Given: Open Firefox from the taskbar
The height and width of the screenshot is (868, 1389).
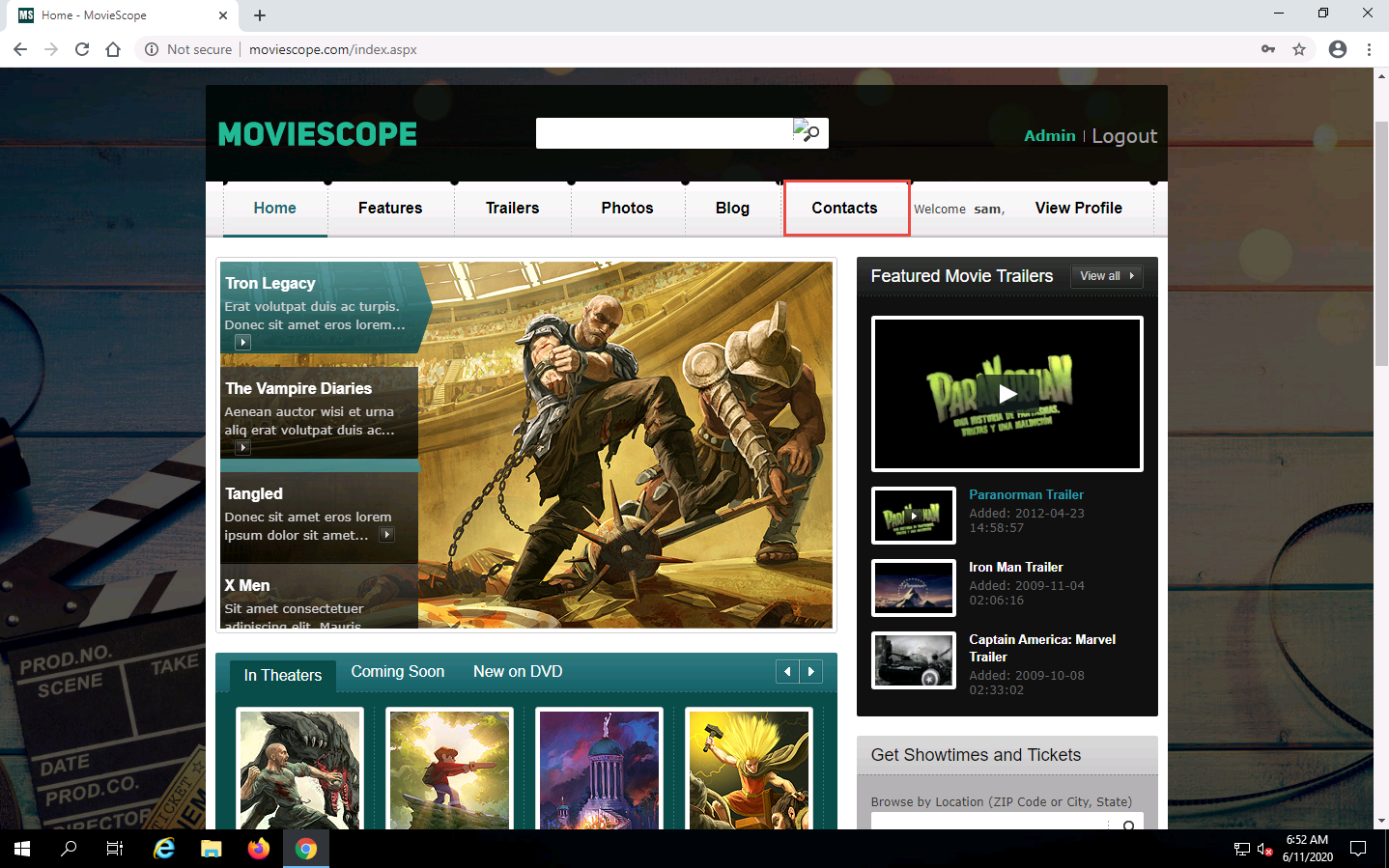Looking at the screenshot, I should pyautogui.click(x=258, y=849).
